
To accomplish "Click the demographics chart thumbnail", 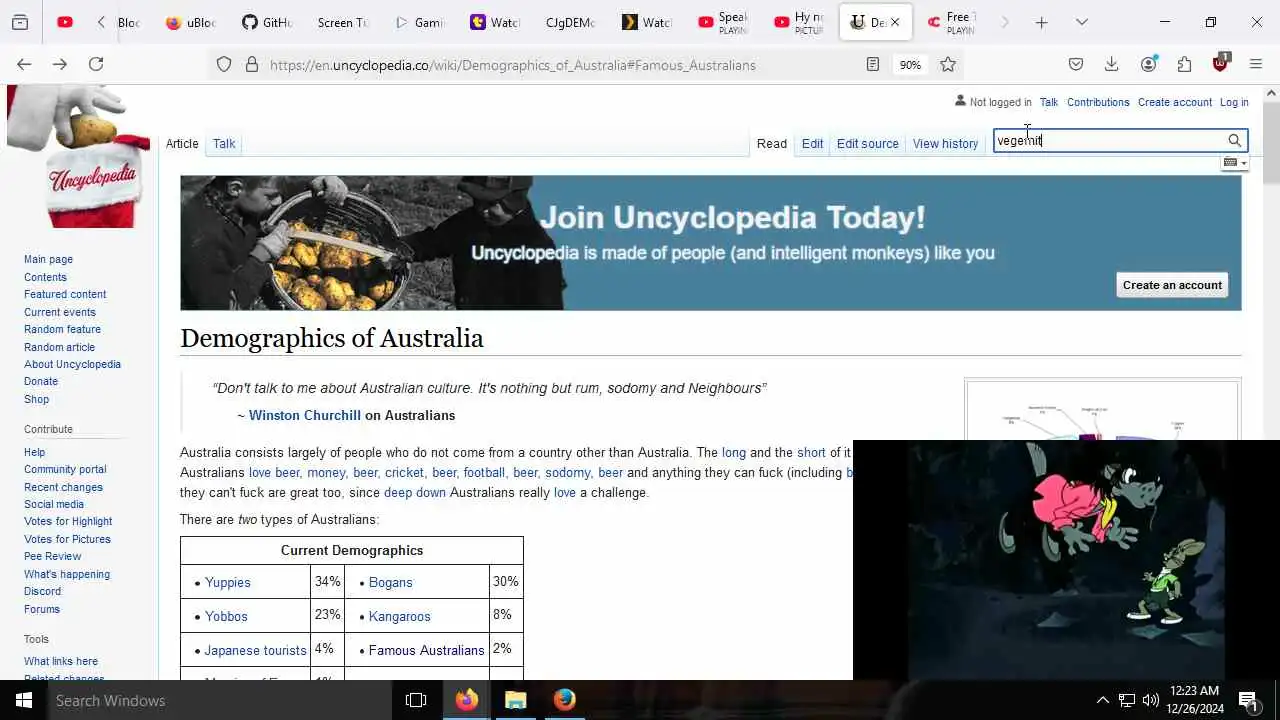I will tap(1102, 410).
